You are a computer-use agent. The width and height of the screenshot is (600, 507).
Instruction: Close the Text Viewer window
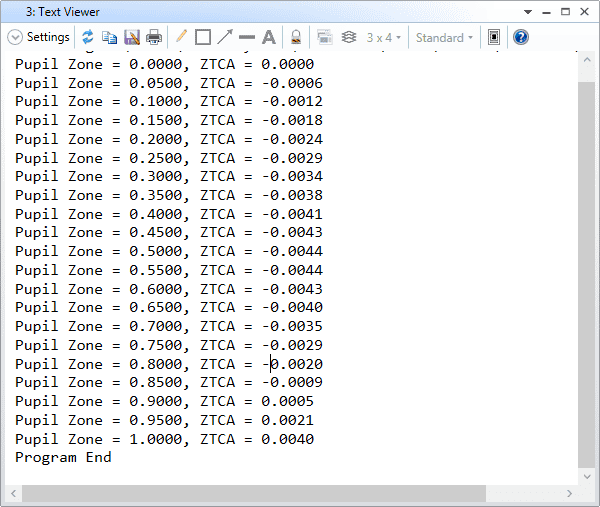click(584, 12)
